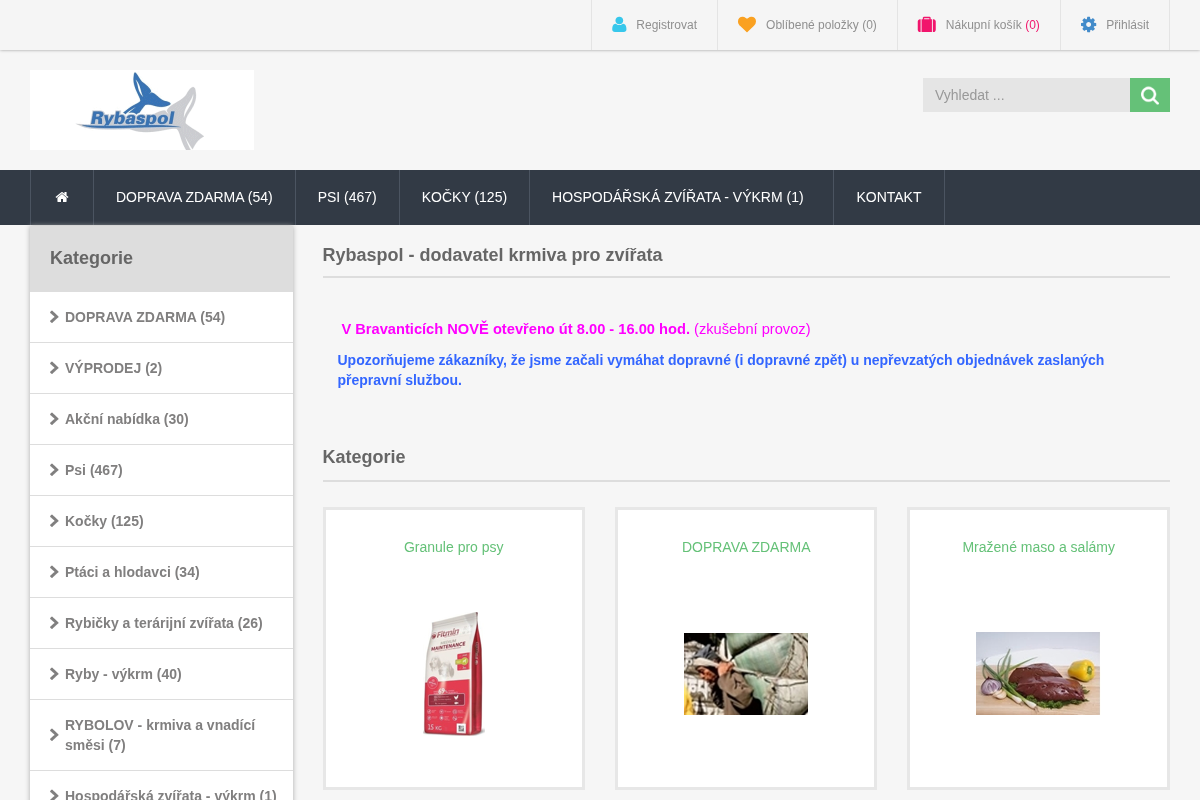Open the Rybaspol logo homepage link

[142, 110]
